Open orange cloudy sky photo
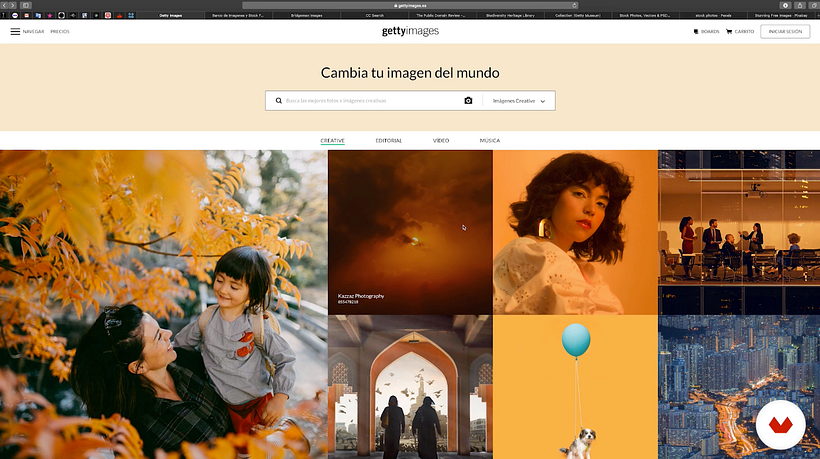The image size is (820, 459). [x=410, y=232]
